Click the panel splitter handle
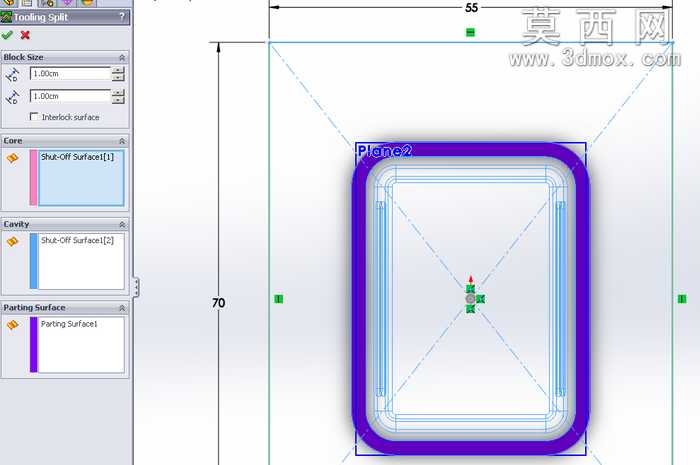This screenshot has width=700, height=465. [x=136, y=287]
